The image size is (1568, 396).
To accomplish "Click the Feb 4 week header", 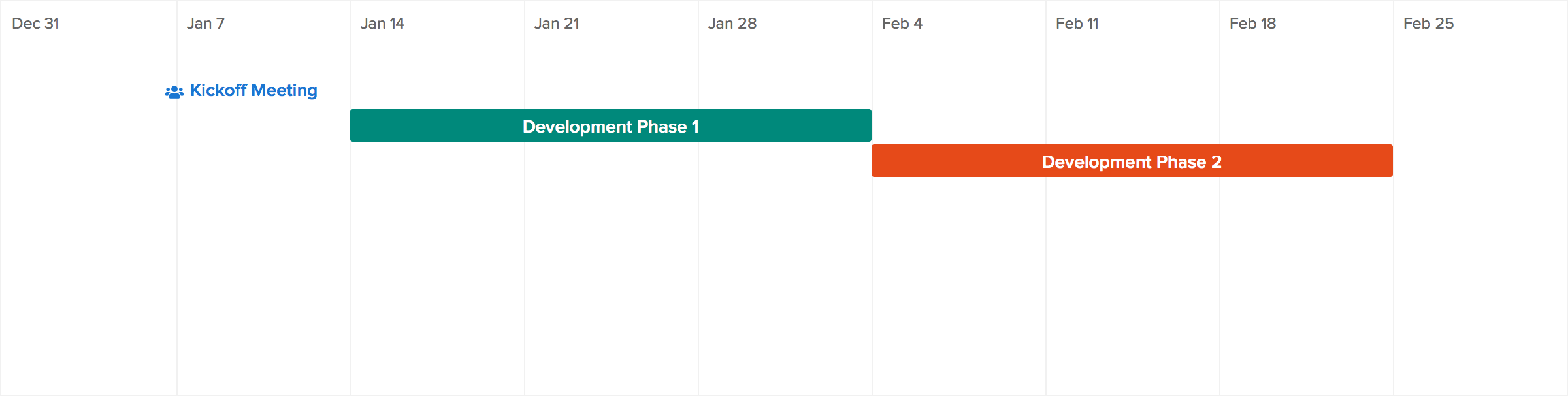I will point(902,24).
